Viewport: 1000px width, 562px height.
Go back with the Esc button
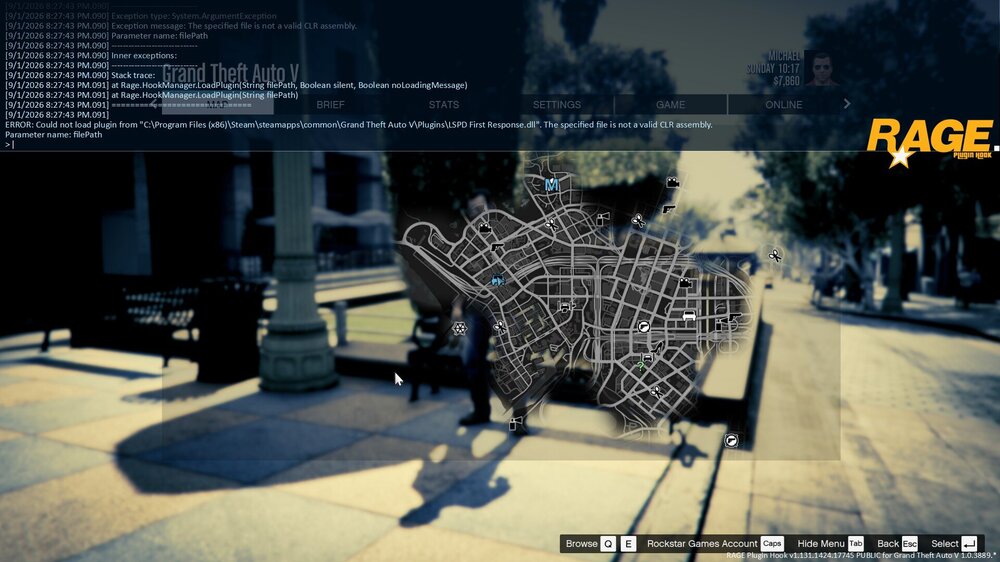910,544
